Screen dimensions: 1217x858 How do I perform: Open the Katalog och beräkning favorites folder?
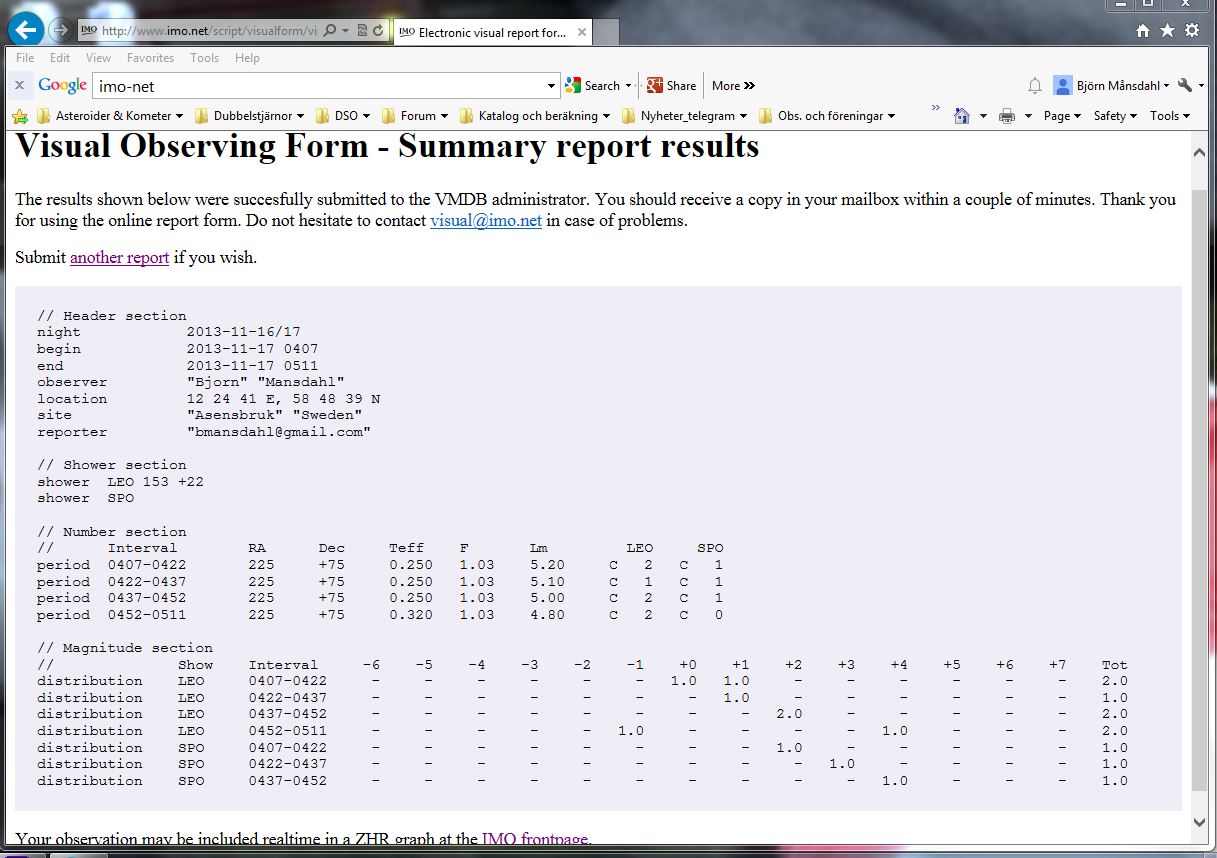[x=534, y=116]
